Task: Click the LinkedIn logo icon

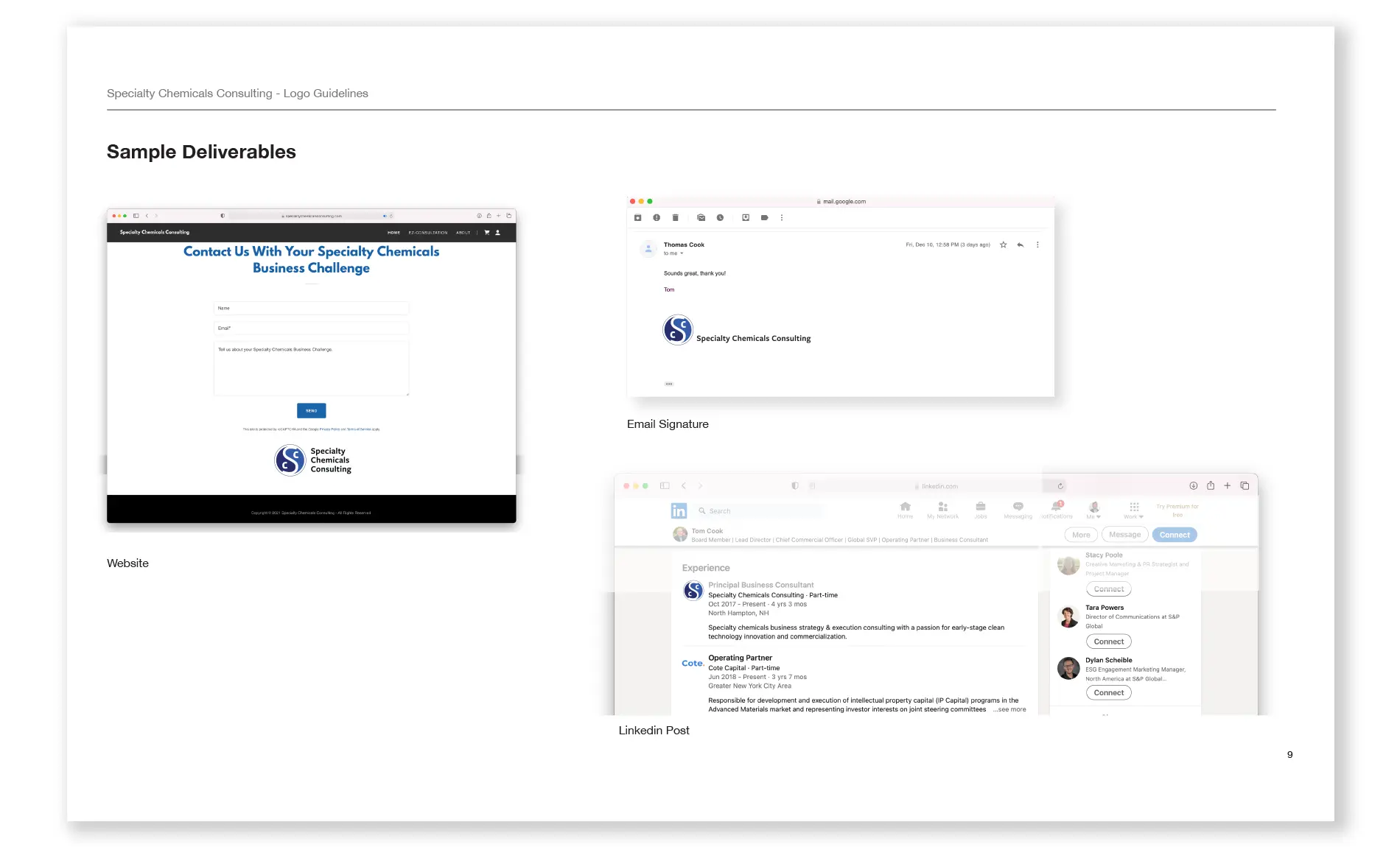Action: [x=679, y=511]
